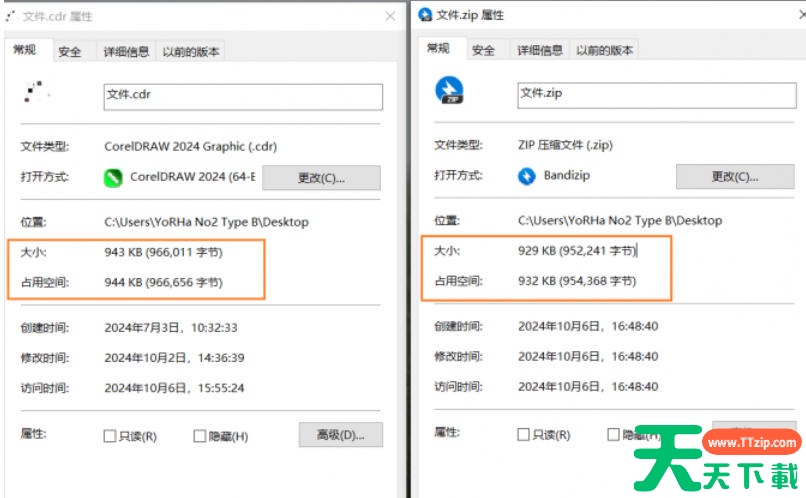This screenshot has width=806, height=498.
Task: Open 详细信息 tab in 文件.cdr properties
Action: point(126,51)
